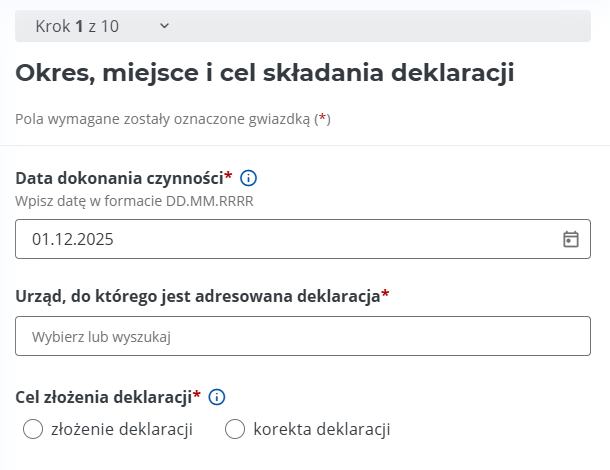Open the 'Wybierz lub wyszukaj' office combo box
Image resolution: width=610 pixels, height=470 pixels.
[302, 337]
